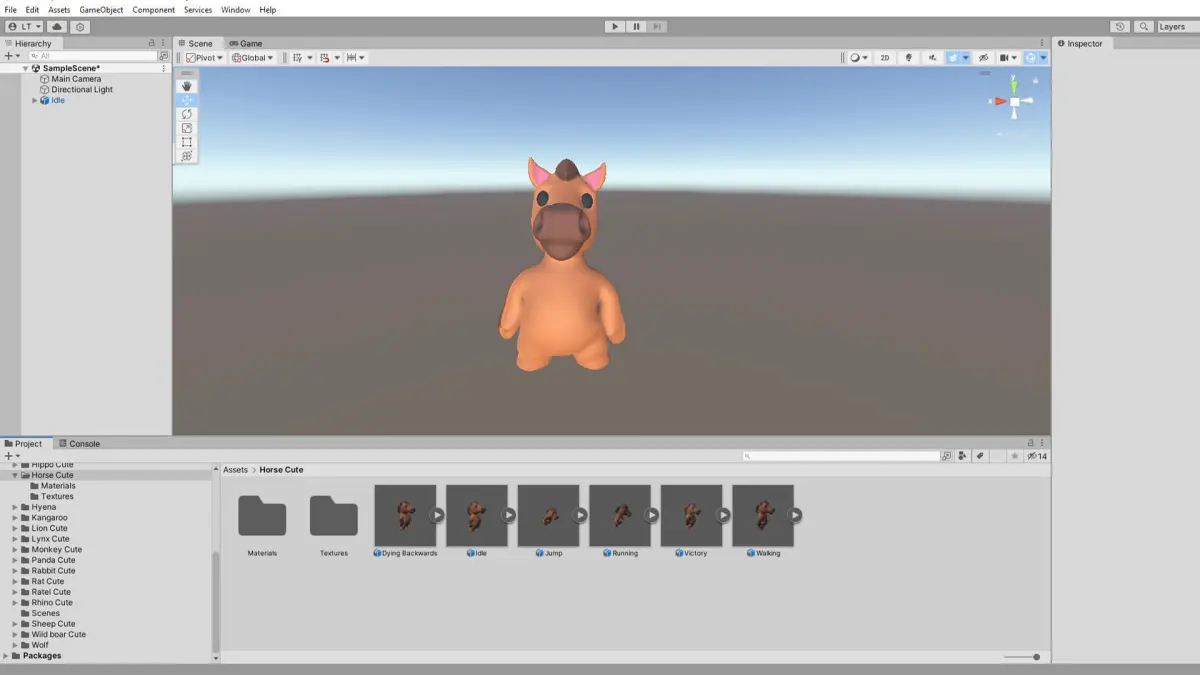Viewport: 1200px width, 675px height.
Task: Switch to the Console tab
Action: coord(79,443)
